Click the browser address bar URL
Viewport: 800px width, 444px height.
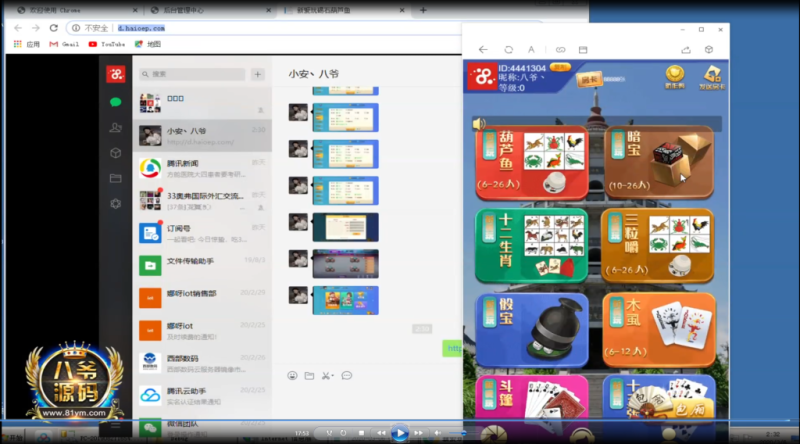(x=140, y=28)
